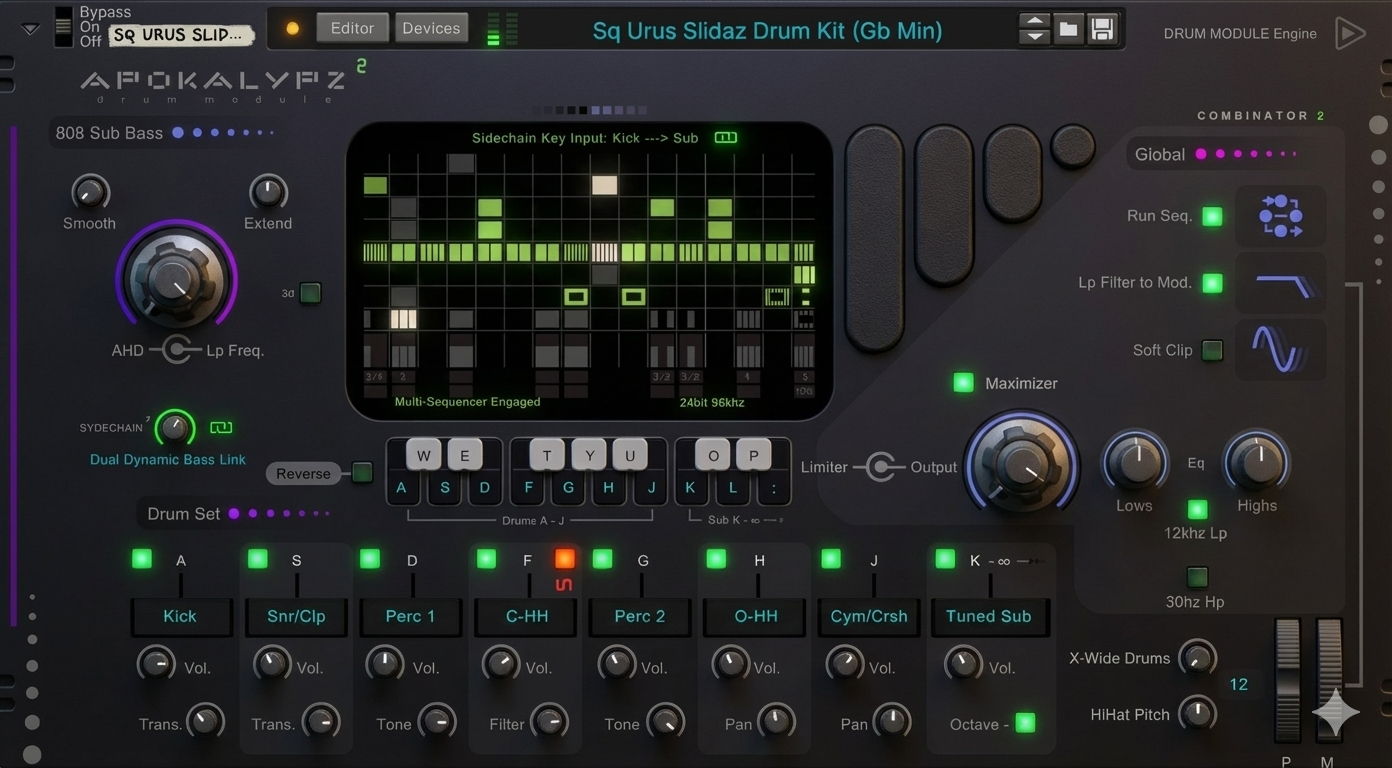Click the patch name Sq Urus Slidaz Drum Kit
The width and height of the screenshot is (1392, 768).
point(767,31)
